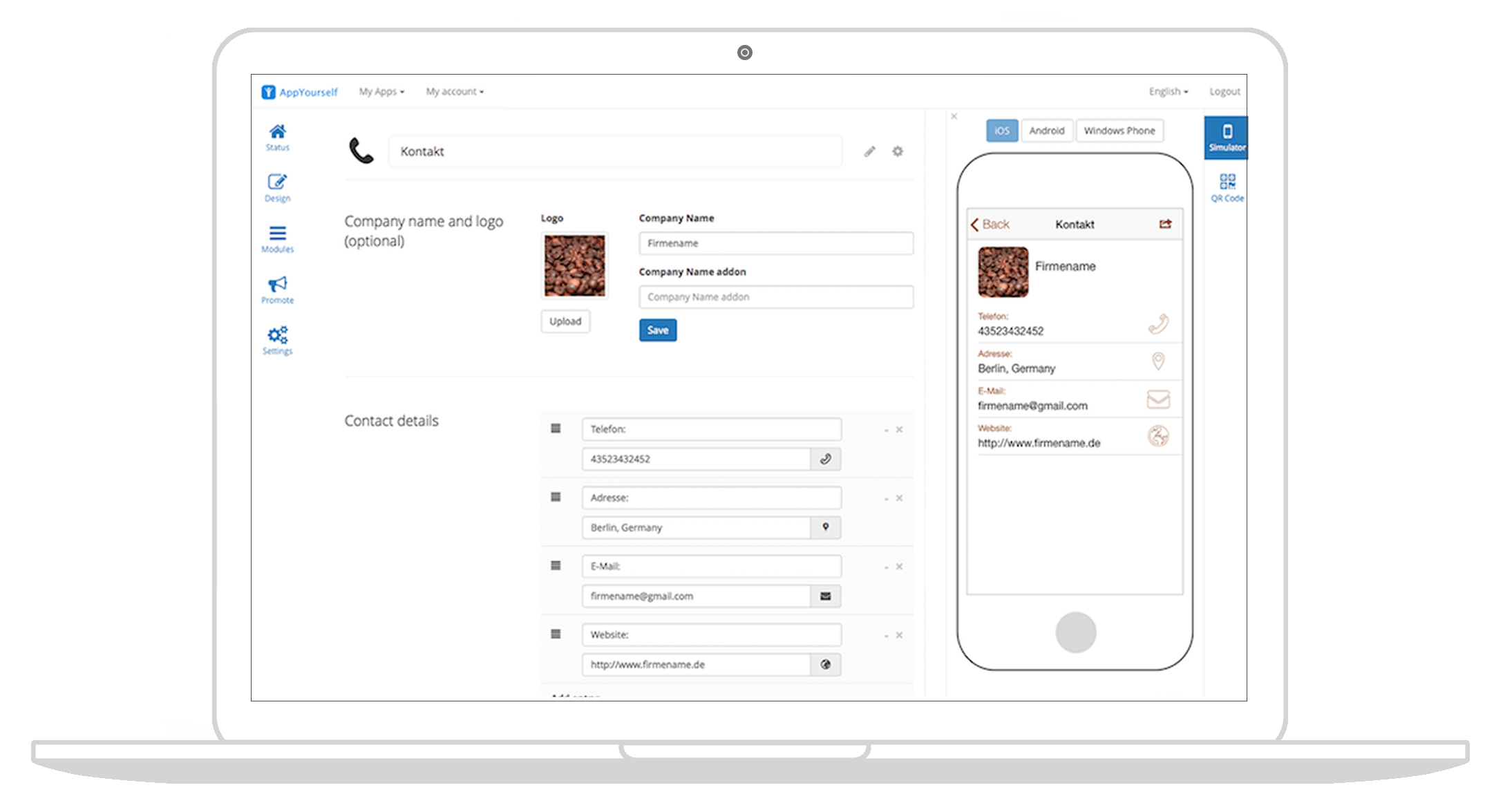Click the Logout link
This screenshot has width=1503, height=812.
1225,91
